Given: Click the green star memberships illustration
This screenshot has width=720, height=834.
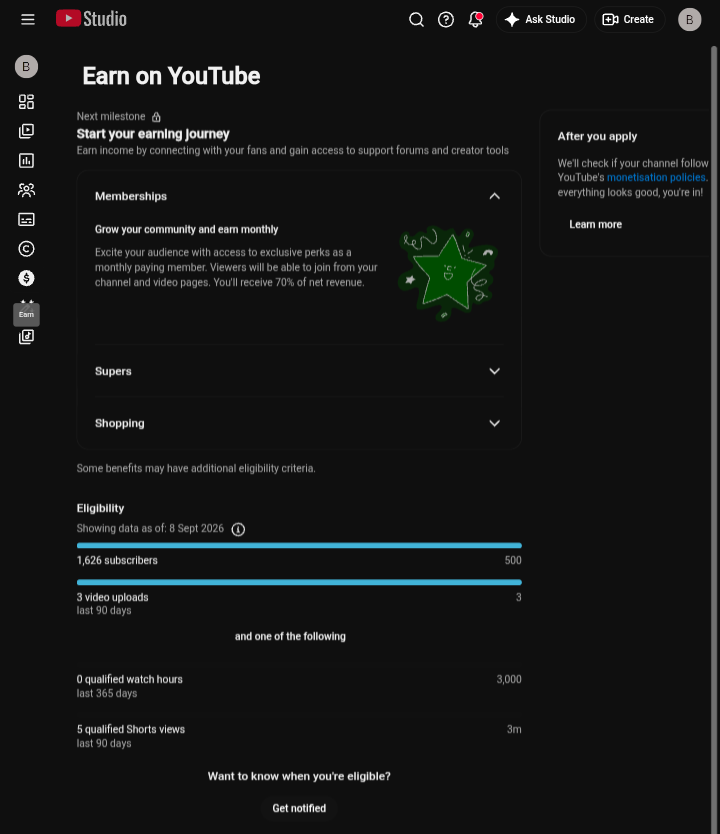Looking at the screenshot, I should pyautogui.click(x=448, y=273).
